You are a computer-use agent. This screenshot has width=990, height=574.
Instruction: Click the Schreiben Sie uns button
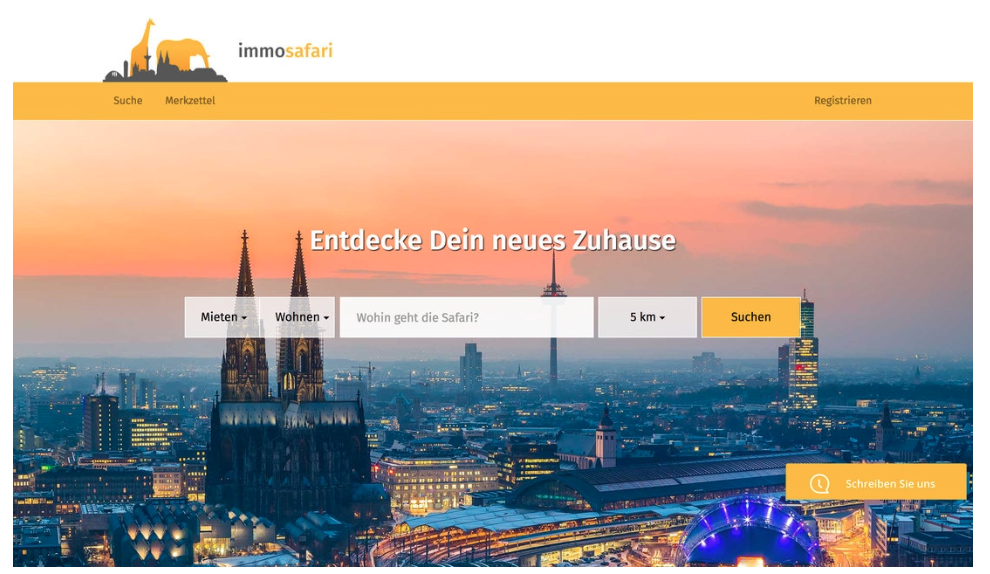[x=876, y=482]
